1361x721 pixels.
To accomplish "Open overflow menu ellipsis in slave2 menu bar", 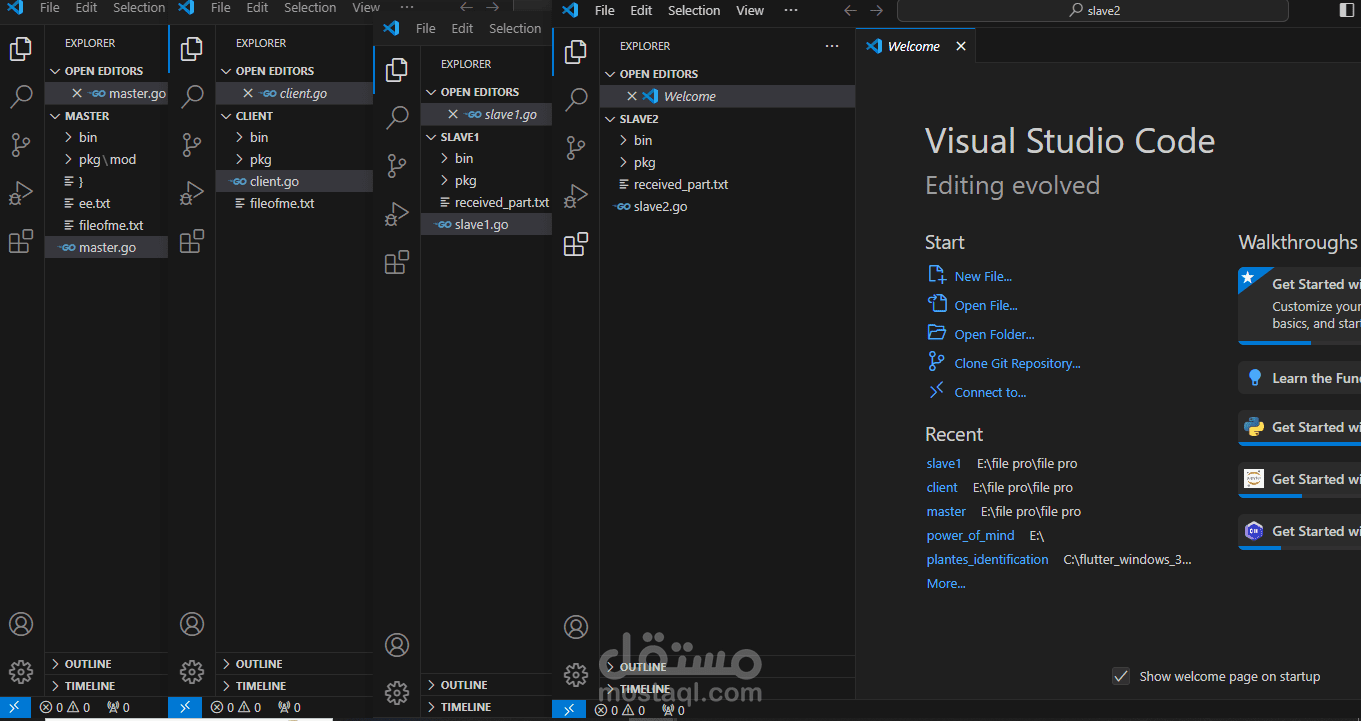I will (791, 10).
